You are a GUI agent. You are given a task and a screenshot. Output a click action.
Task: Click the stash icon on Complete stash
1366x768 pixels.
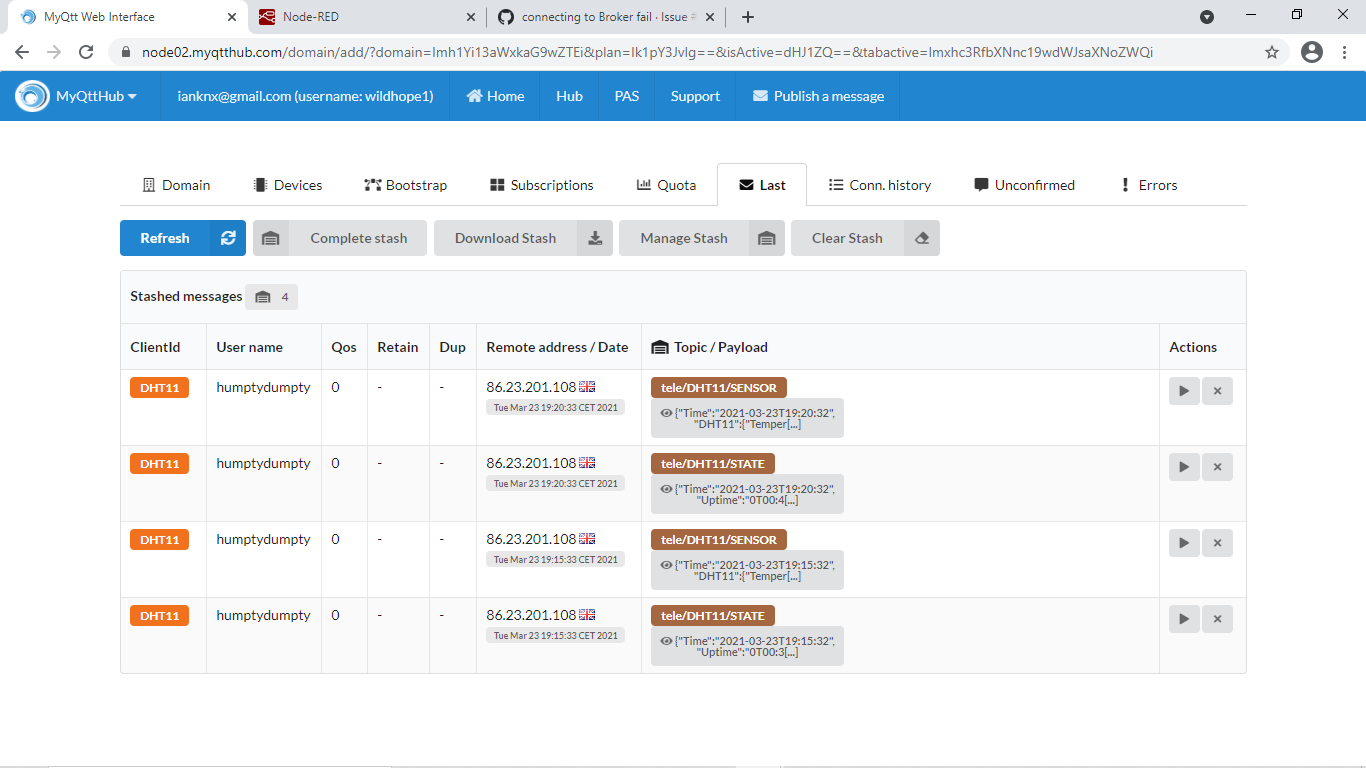click(270, 238)
